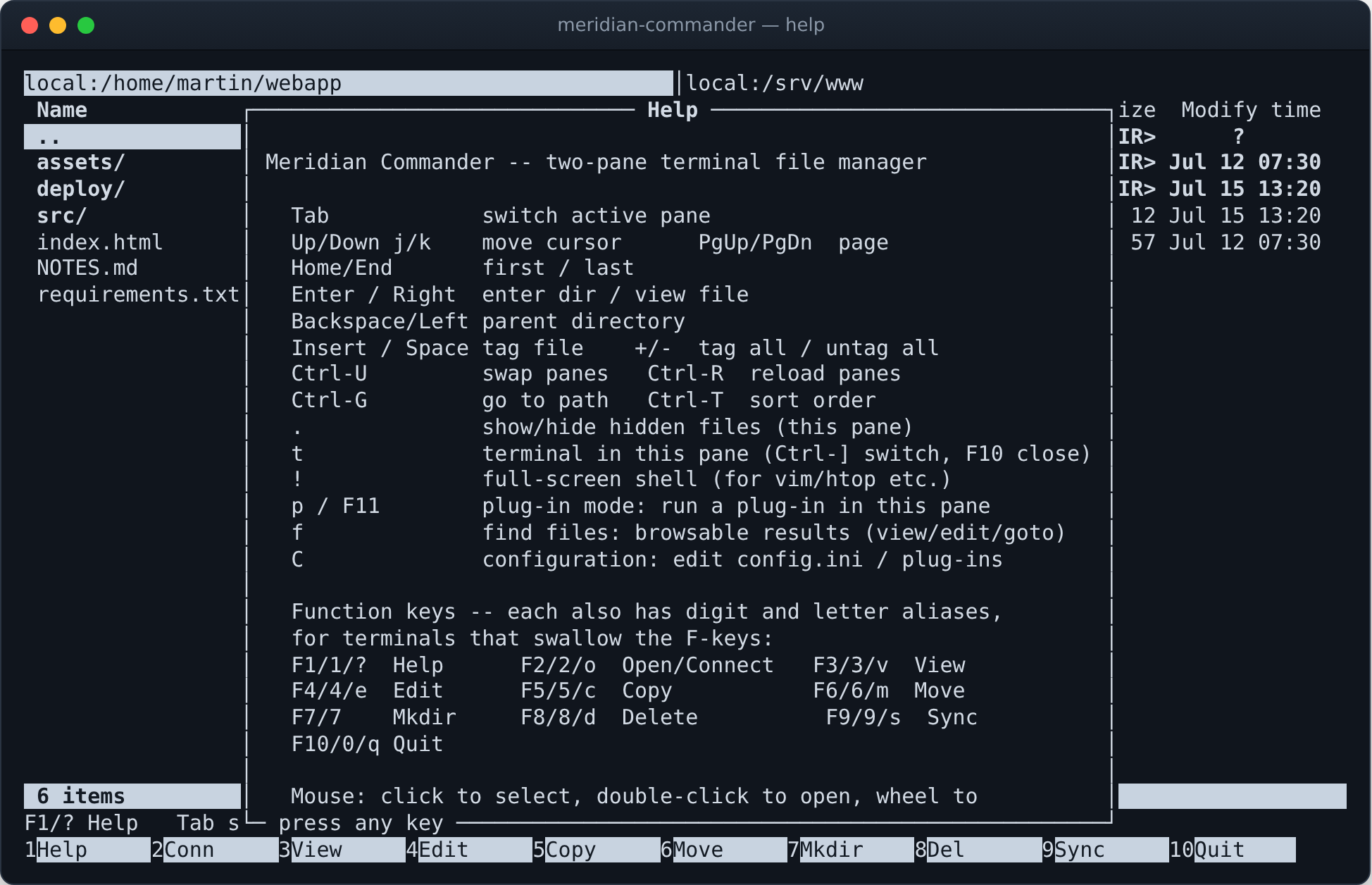Maximize the window with the green button

coord(86,25)
